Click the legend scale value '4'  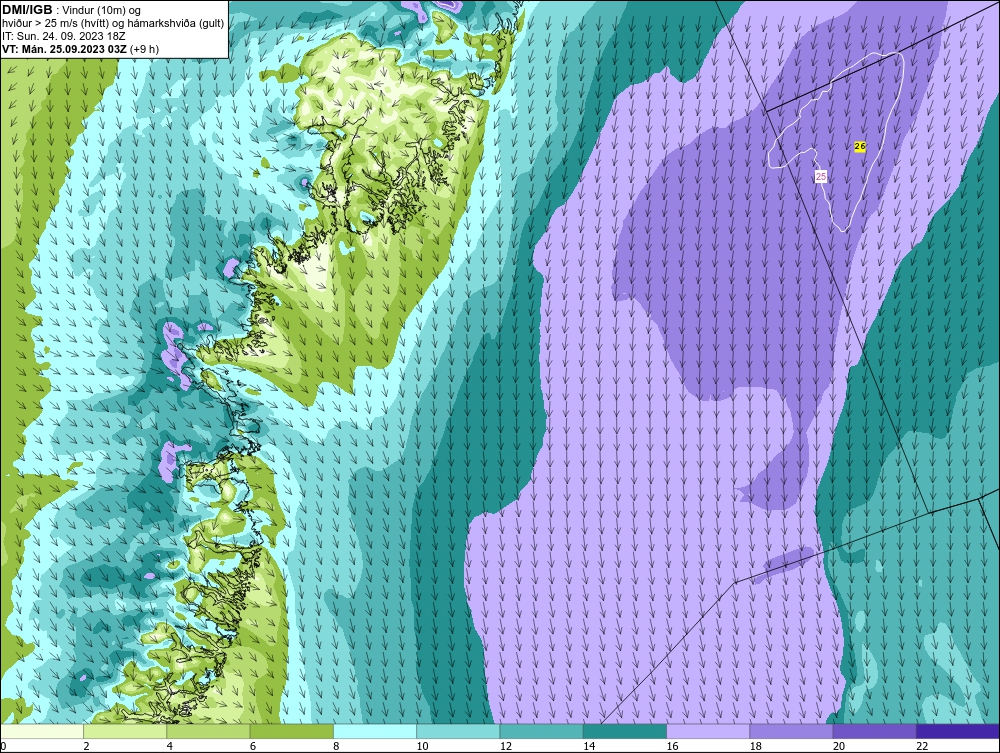(x=170, y=747)
